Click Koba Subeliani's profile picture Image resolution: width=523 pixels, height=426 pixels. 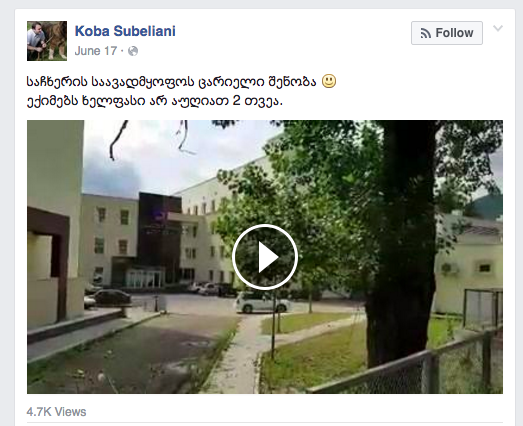tap(47, 41)
